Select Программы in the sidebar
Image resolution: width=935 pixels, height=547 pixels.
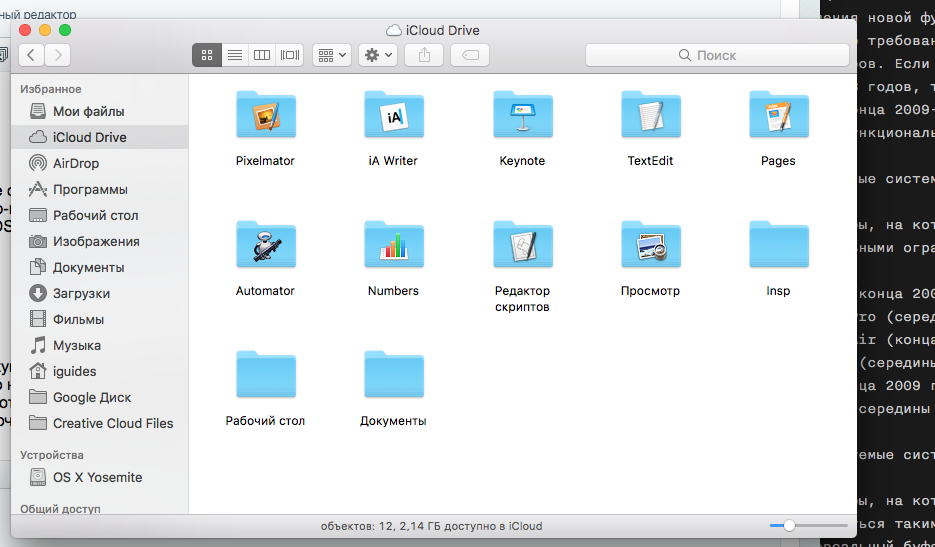point(90,189)
